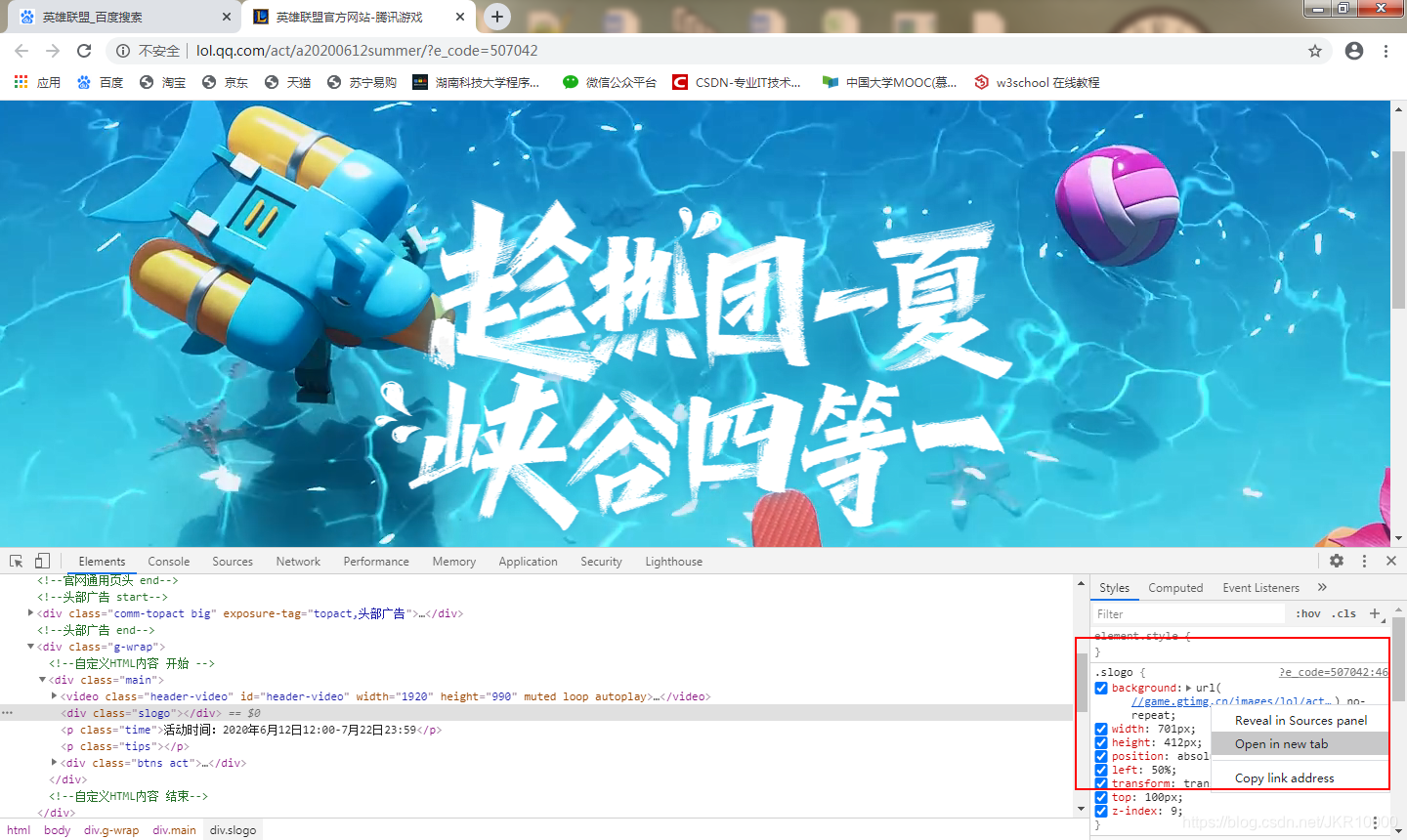
Task: Toggle the device toolbar icon
Action: pos(42,561)
